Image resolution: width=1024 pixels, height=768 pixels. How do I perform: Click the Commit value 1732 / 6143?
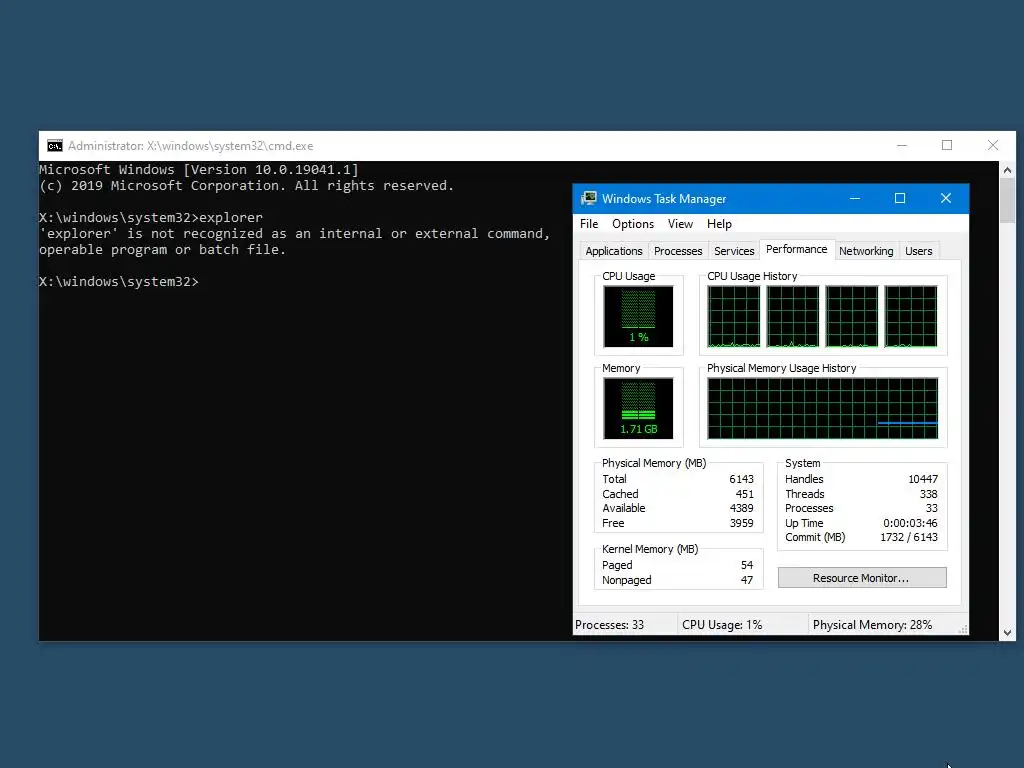coord(909,537)
